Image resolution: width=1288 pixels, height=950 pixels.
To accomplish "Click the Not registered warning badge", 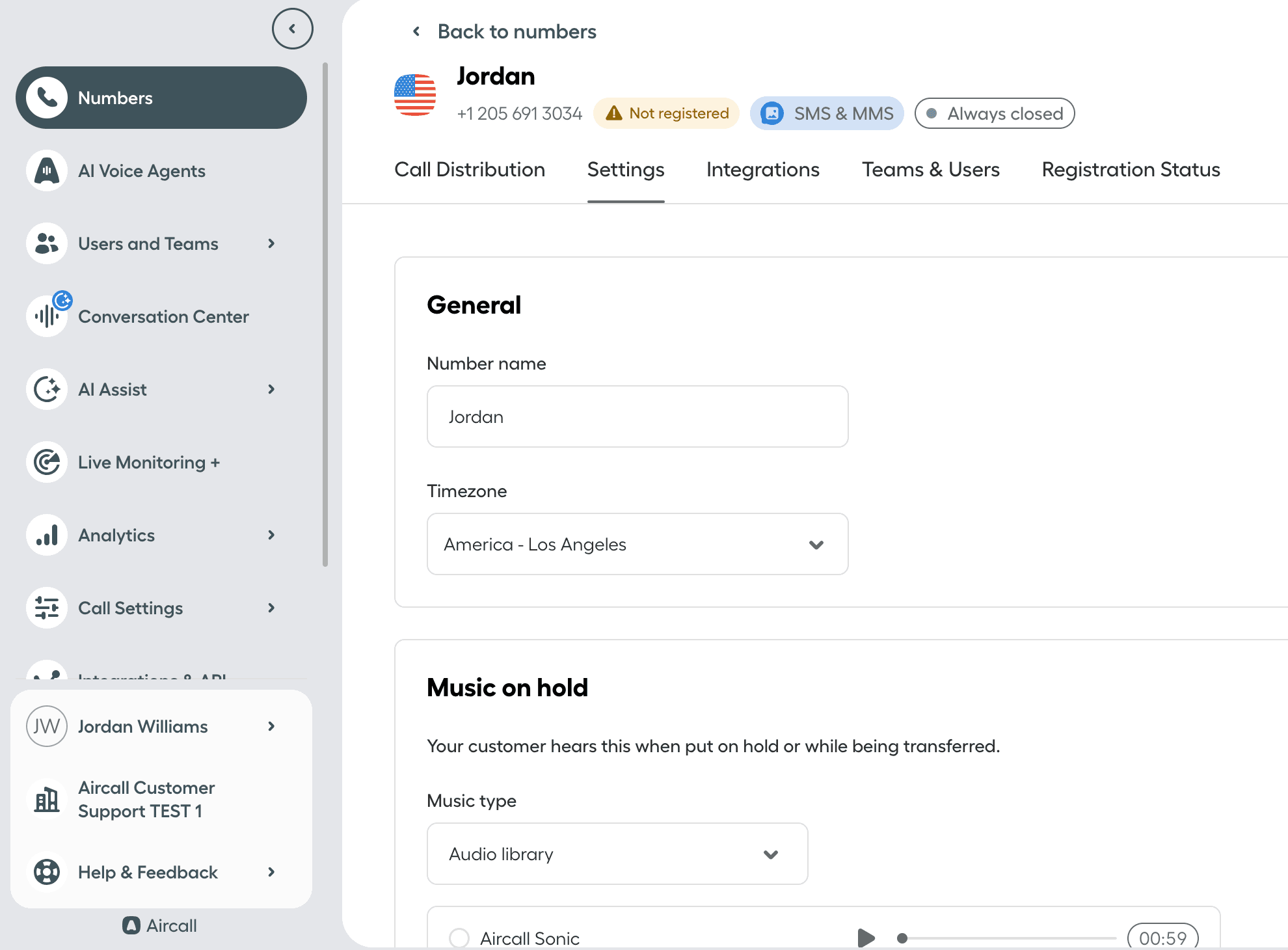I will [x=667, y=113].
